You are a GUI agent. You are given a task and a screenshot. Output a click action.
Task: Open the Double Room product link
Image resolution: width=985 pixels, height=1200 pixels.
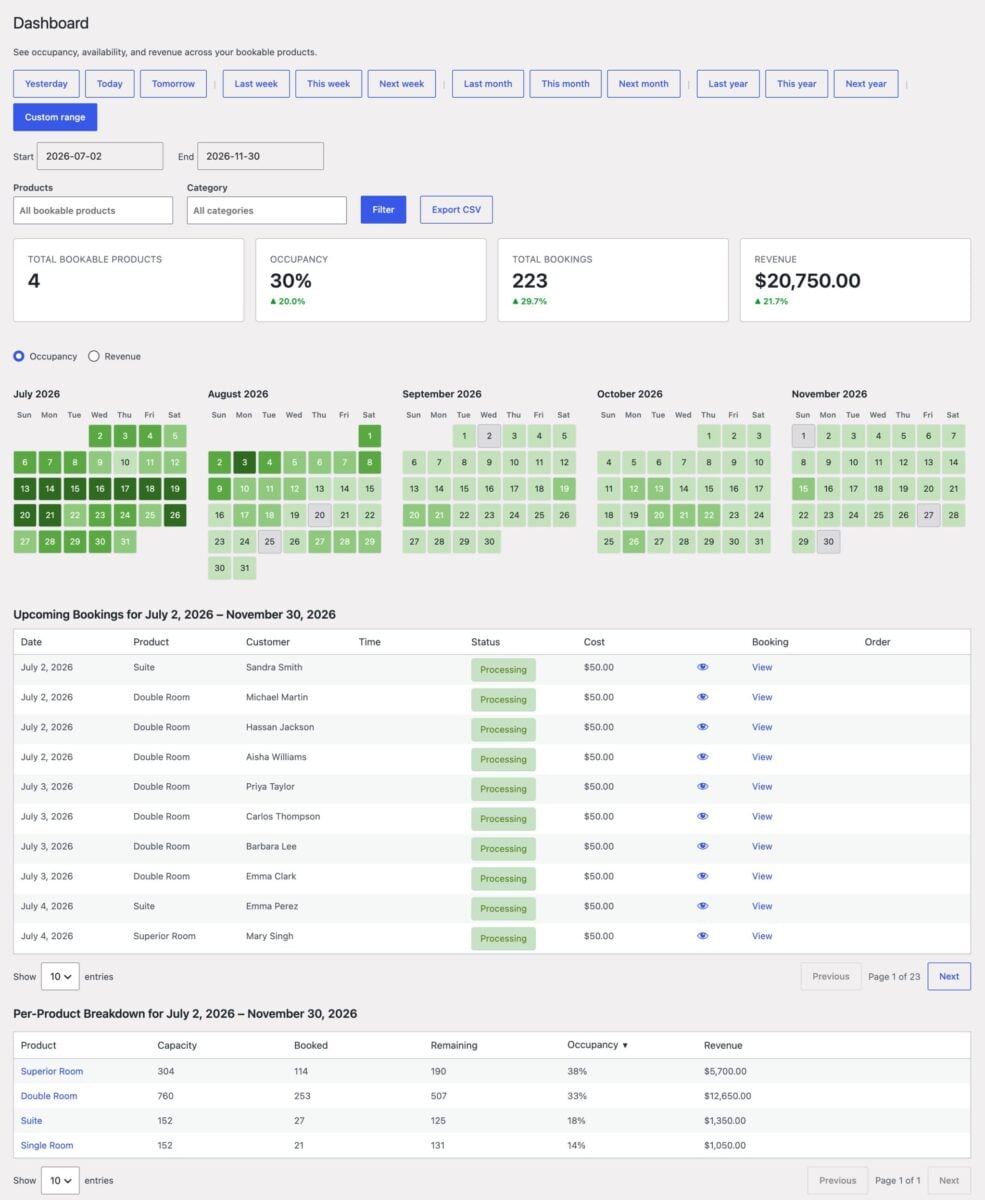coord(49,1096)
